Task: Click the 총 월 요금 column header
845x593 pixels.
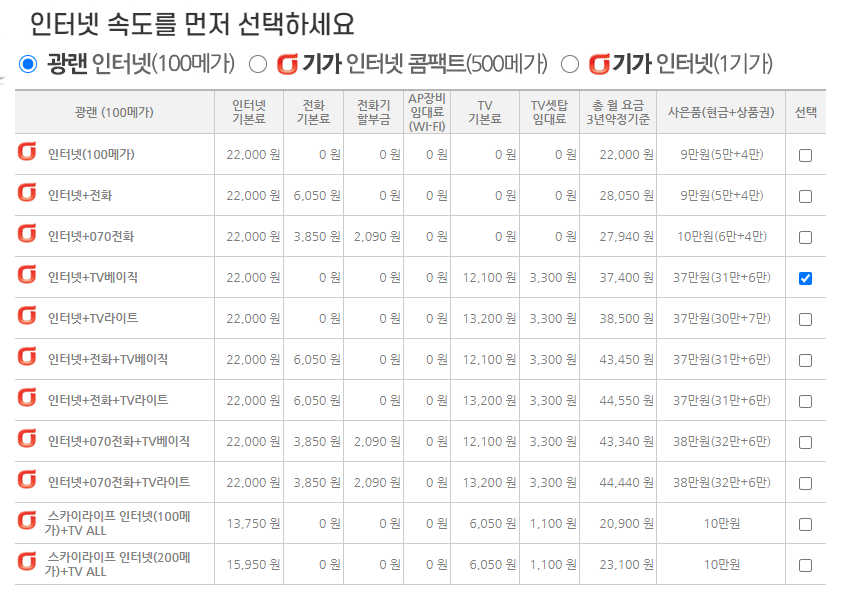Action: [620, 113]
